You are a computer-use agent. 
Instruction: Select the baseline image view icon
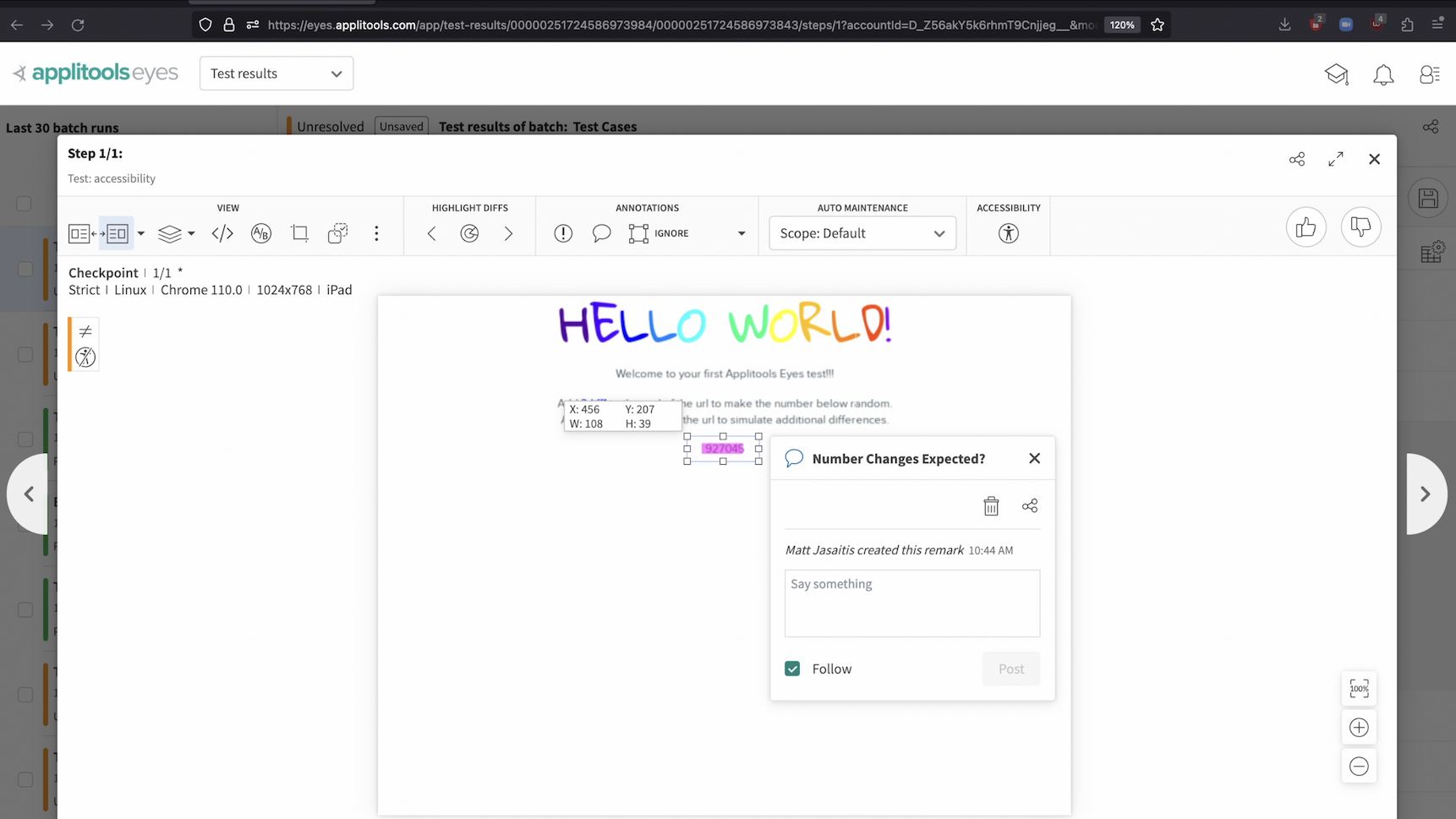79,233
